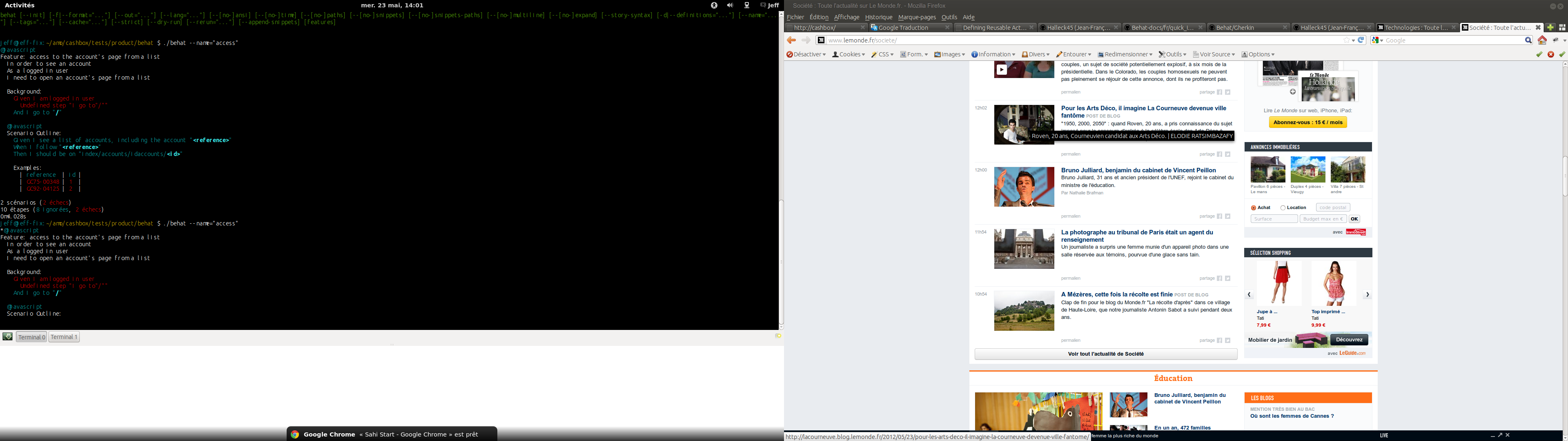Open the accessibility icon in top panel

pyautogui.click(x=713, y=5)
